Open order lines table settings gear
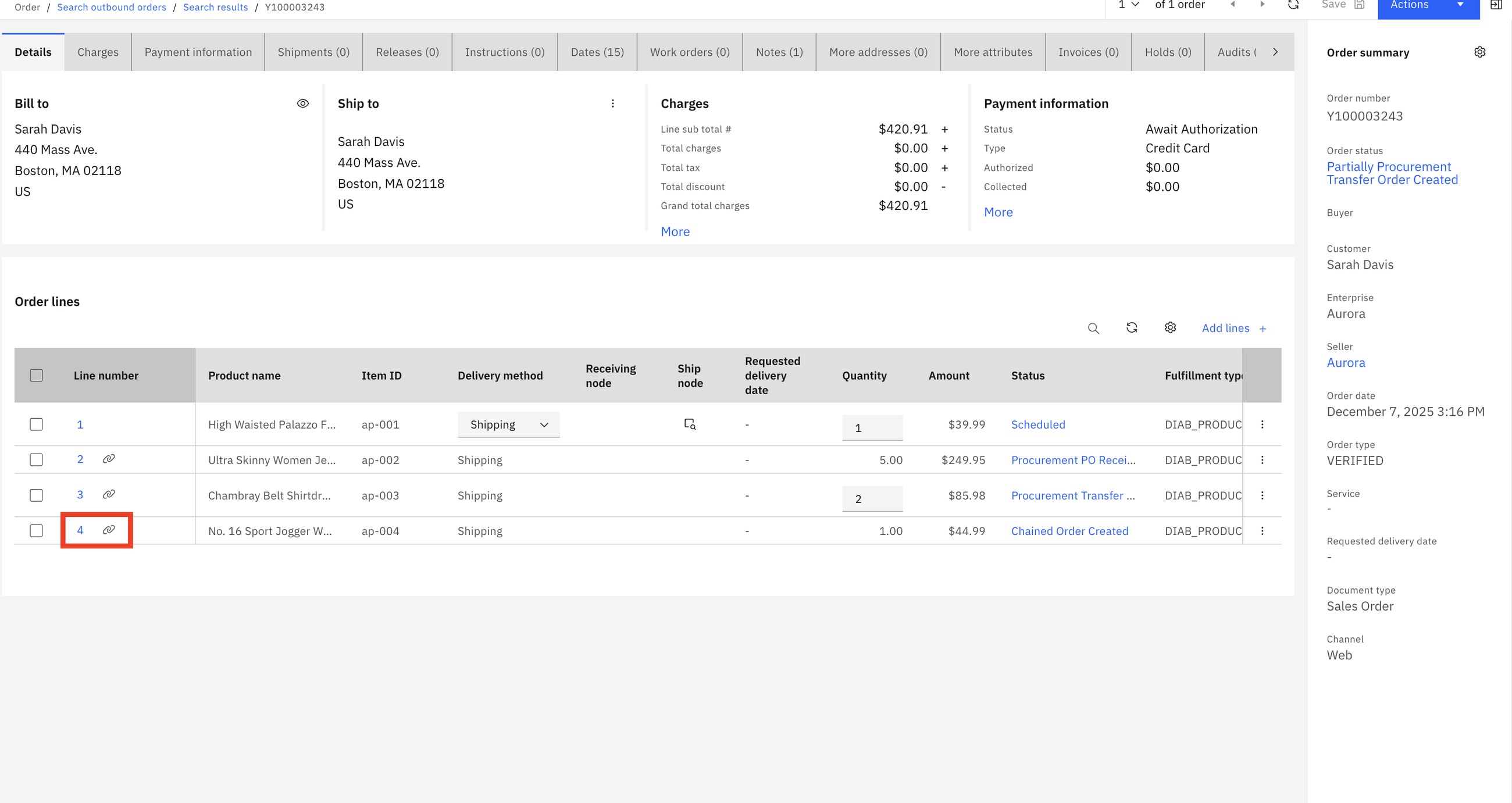 click(x=1171, y=327)
